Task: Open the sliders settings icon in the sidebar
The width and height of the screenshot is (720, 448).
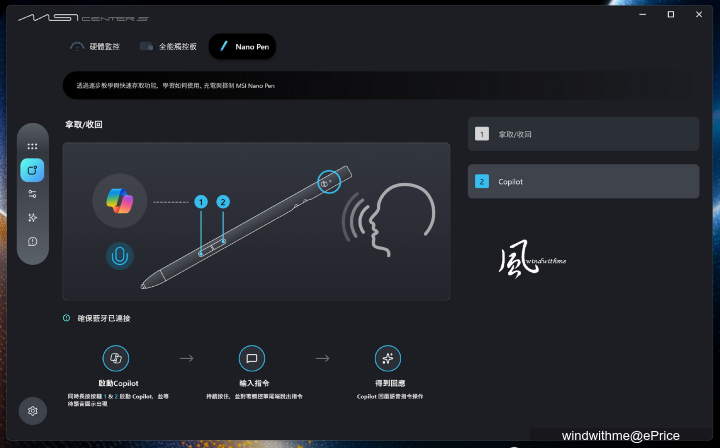Action: 32,194
